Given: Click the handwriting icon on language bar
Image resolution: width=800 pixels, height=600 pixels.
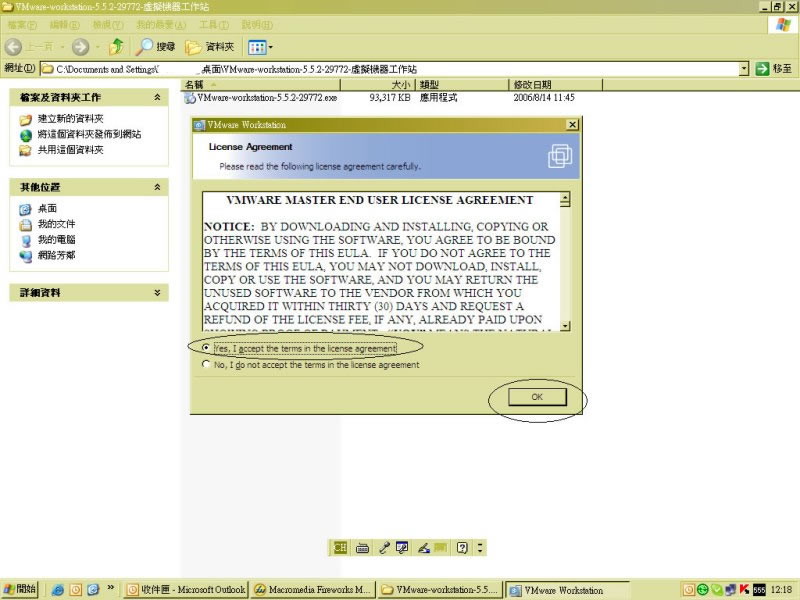Looking at the screenshot, I should click(423, 547).
